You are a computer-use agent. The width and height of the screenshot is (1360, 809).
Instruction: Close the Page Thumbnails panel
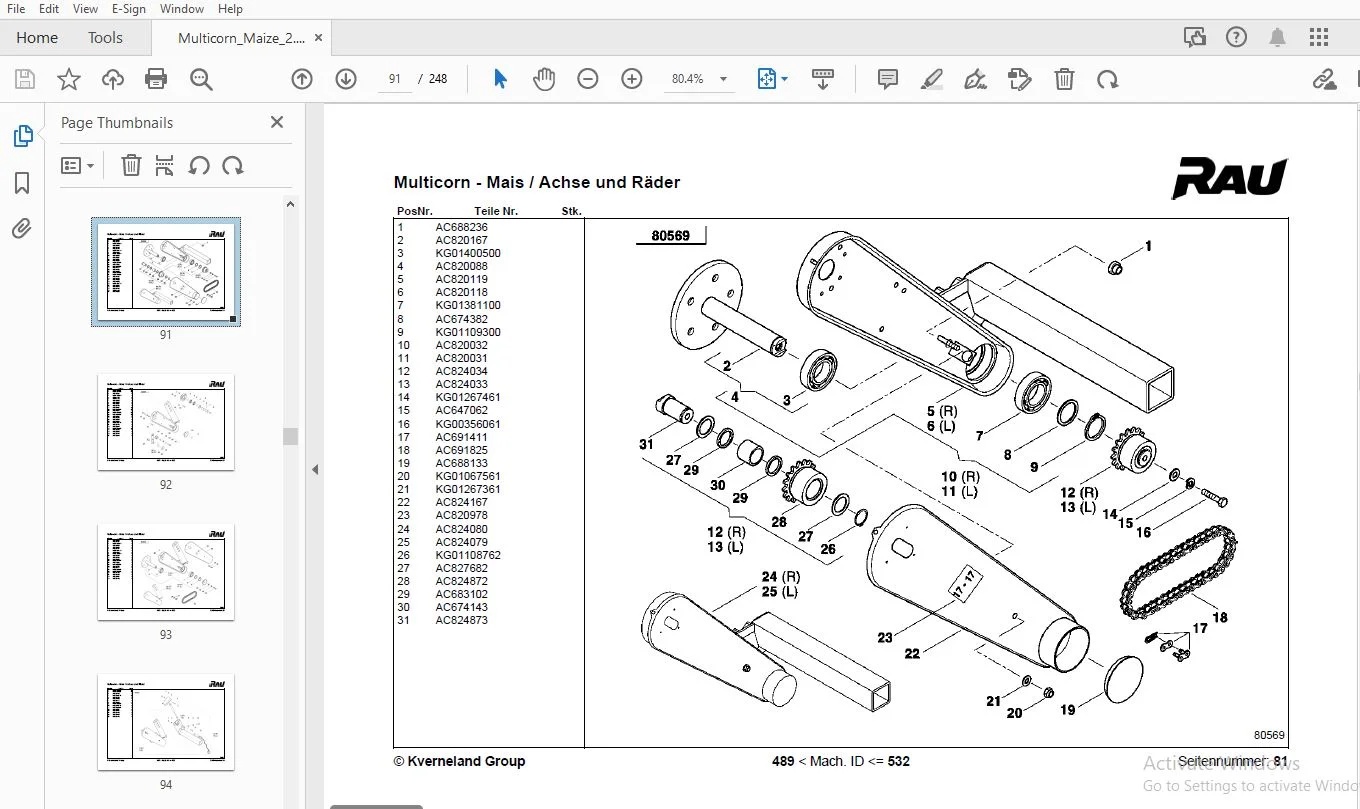277,122
